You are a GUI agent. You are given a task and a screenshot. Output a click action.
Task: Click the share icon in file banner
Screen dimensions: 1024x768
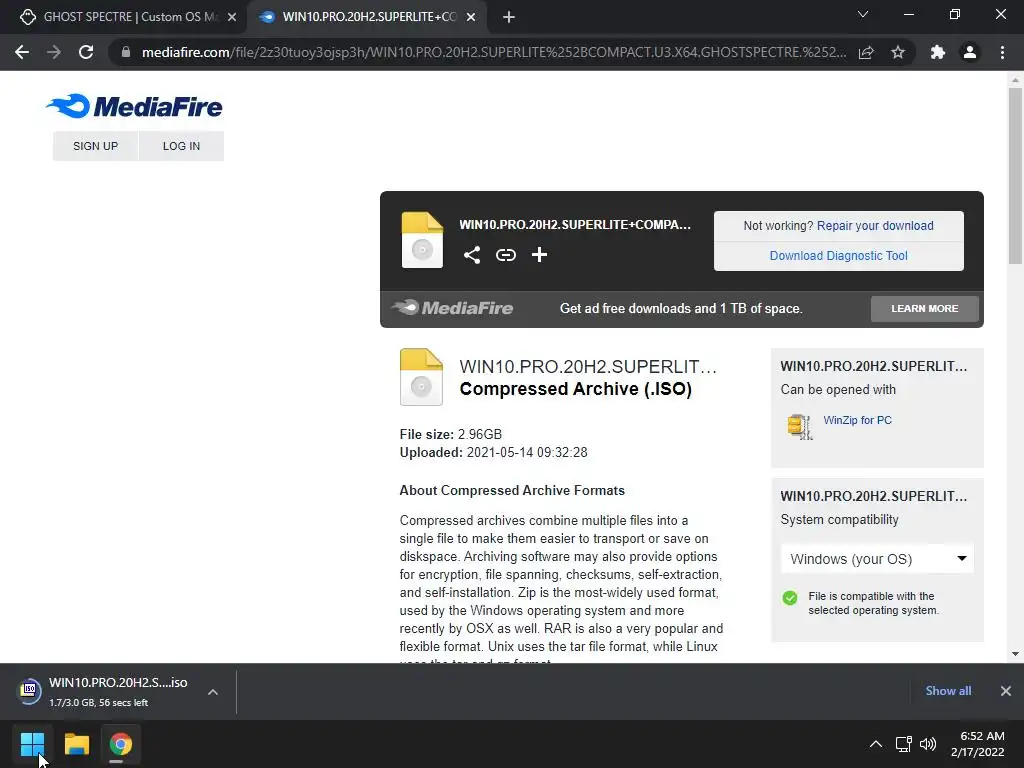click(x=472, y=255)
